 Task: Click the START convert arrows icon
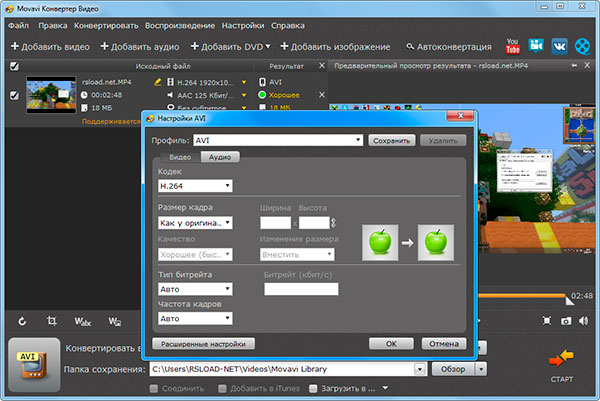coord(562,359)
